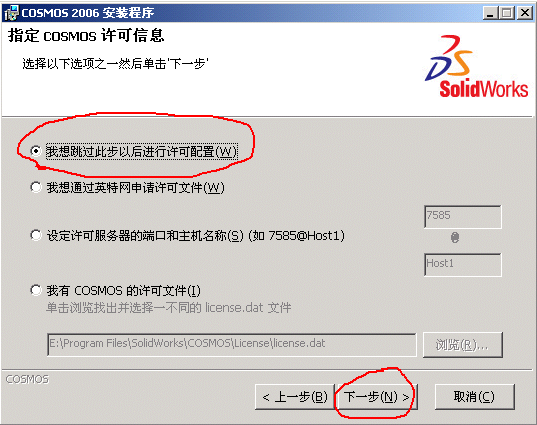Click the @ symbol between port and host
Viewport: 537px width, 425px height.
coord(455,237)
